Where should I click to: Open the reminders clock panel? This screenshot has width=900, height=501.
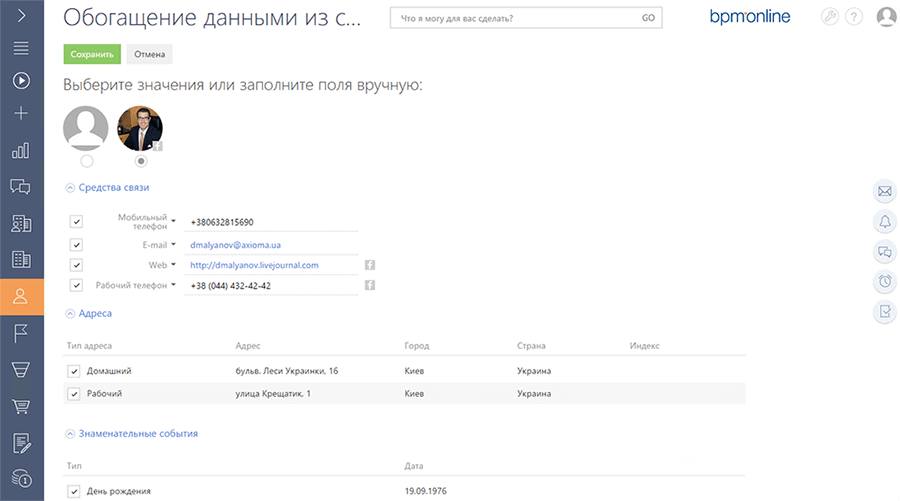click(885, 281)
